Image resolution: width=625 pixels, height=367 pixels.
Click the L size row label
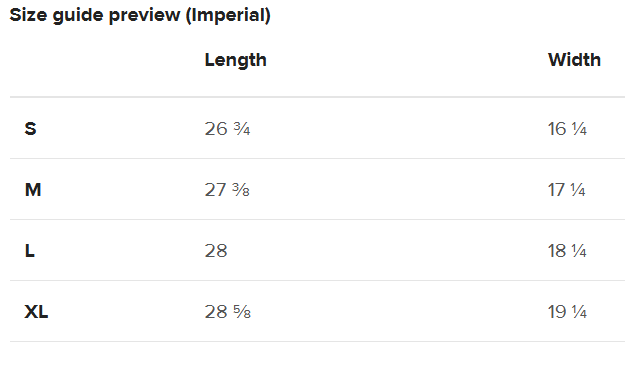[x=29, y=251]
